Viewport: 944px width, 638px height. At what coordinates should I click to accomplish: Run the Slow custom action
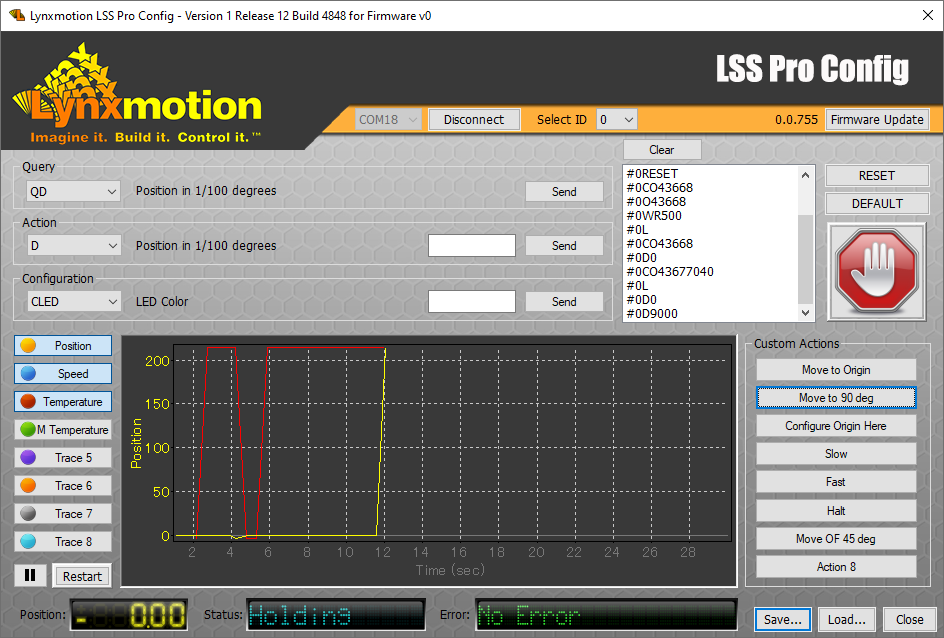(x=836, y=454)
